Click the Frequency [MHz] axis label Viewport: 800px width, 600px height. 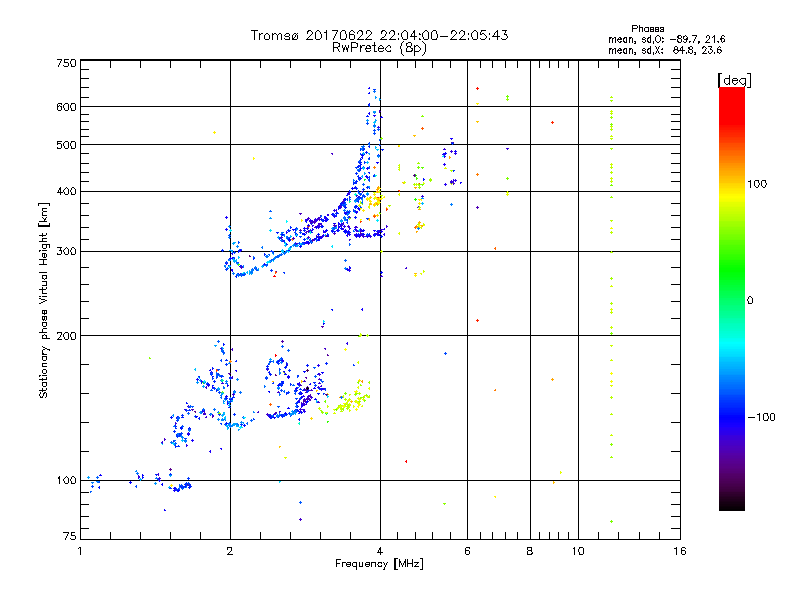point(379,566)
